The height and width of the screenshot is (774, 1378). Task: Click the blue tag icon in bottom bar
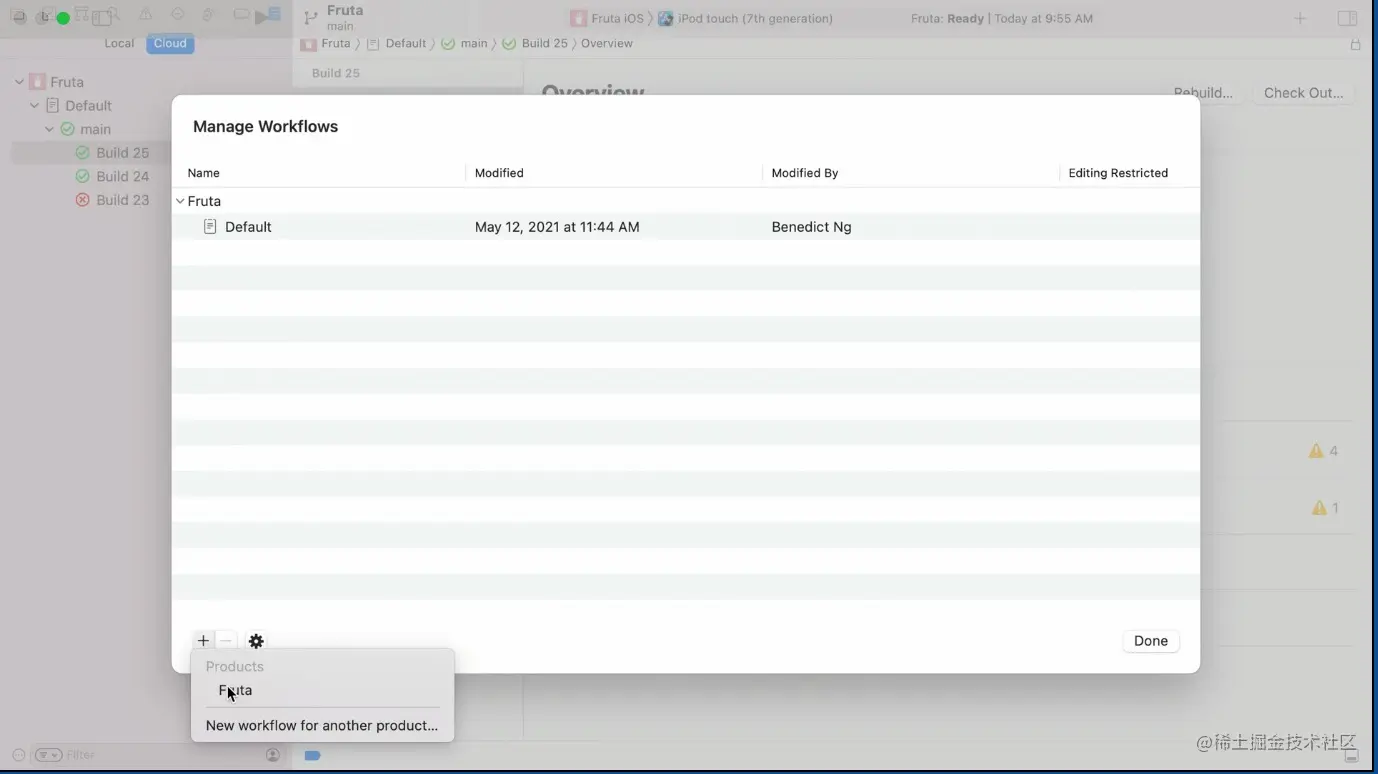click(312, 755)
